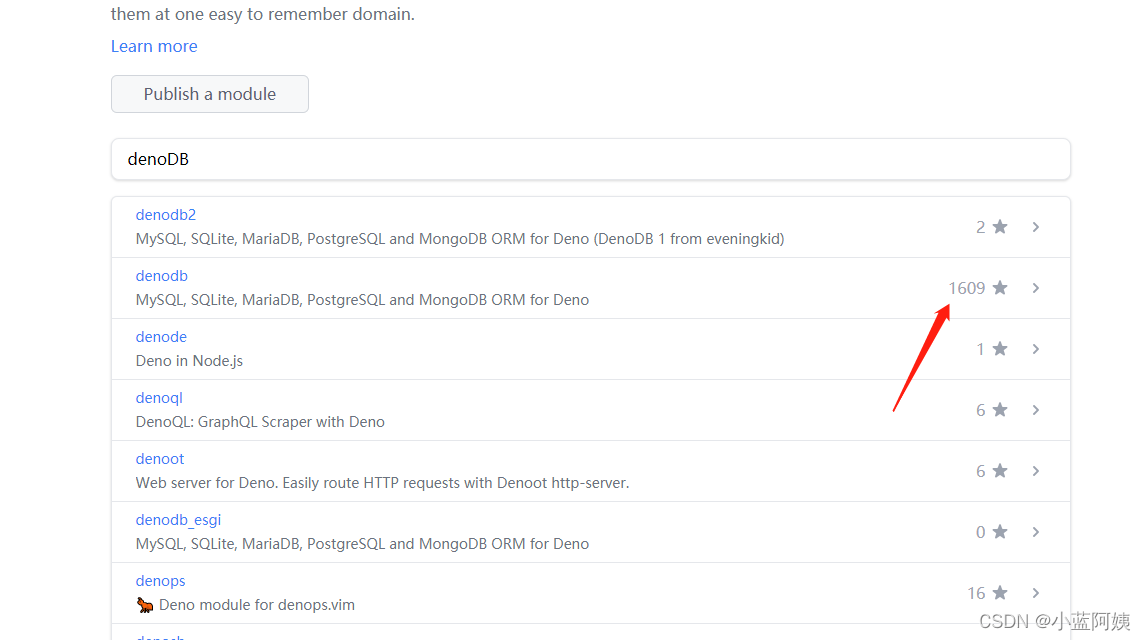Follow the Learn more link
1146x640 pixels.
click(154, 46)
